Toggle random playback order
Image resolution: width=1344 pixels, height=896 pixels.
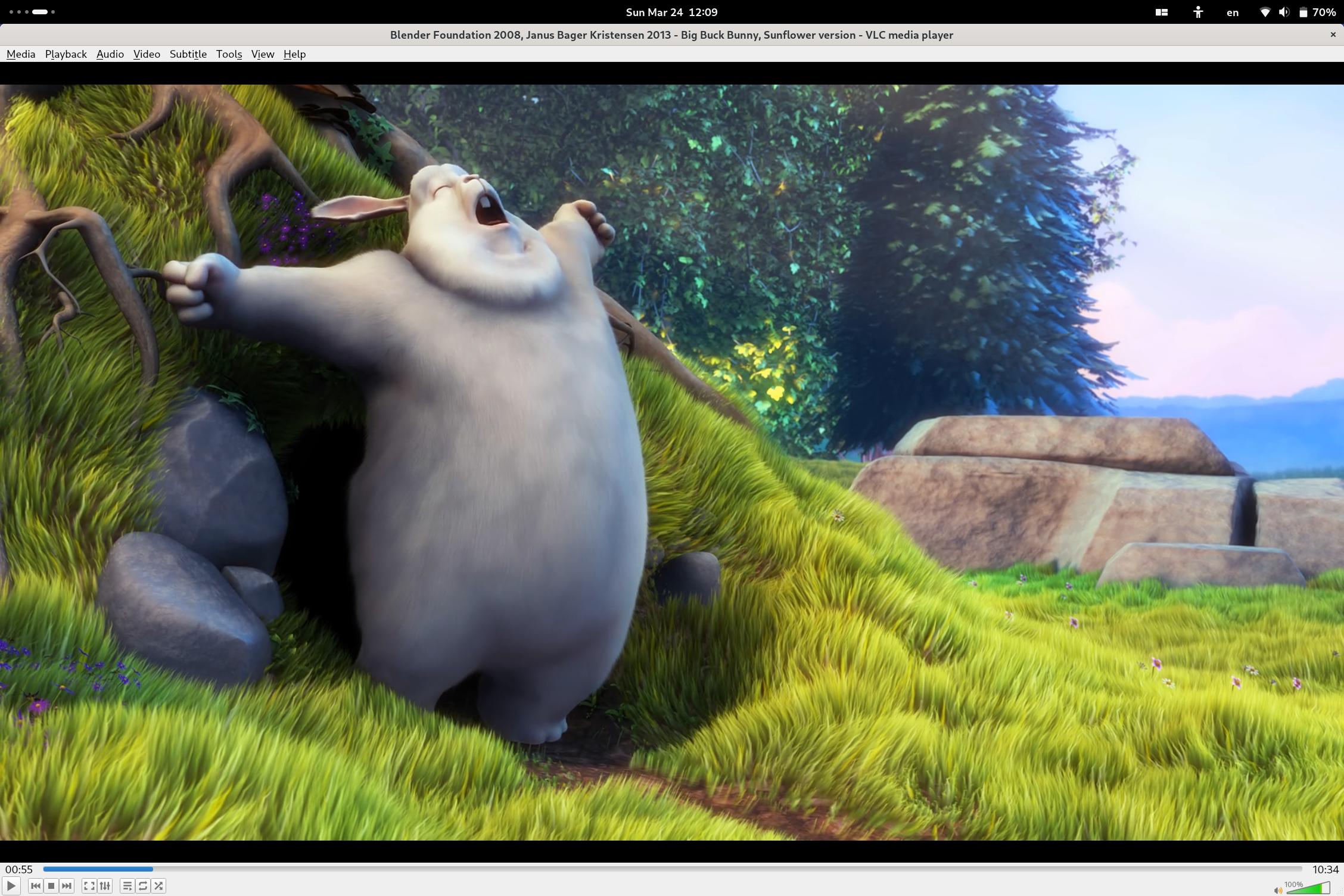tap(158, 886)
